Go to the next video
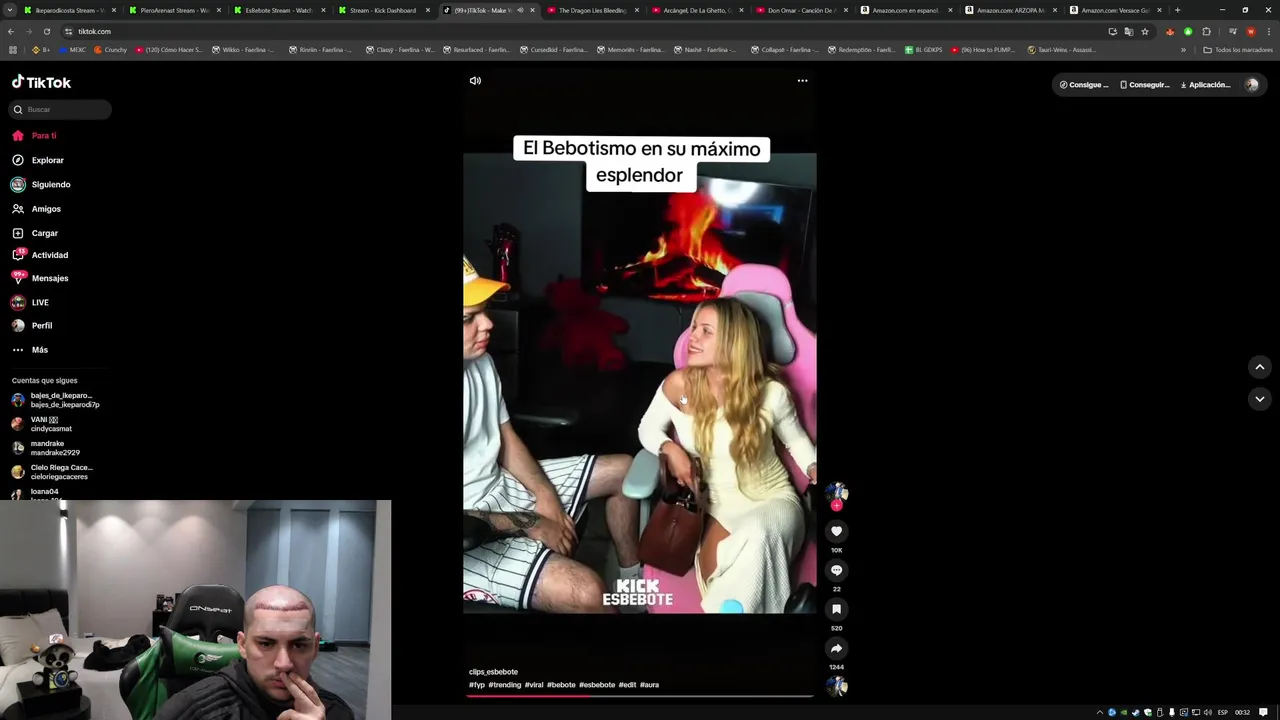 [1260, 399]
